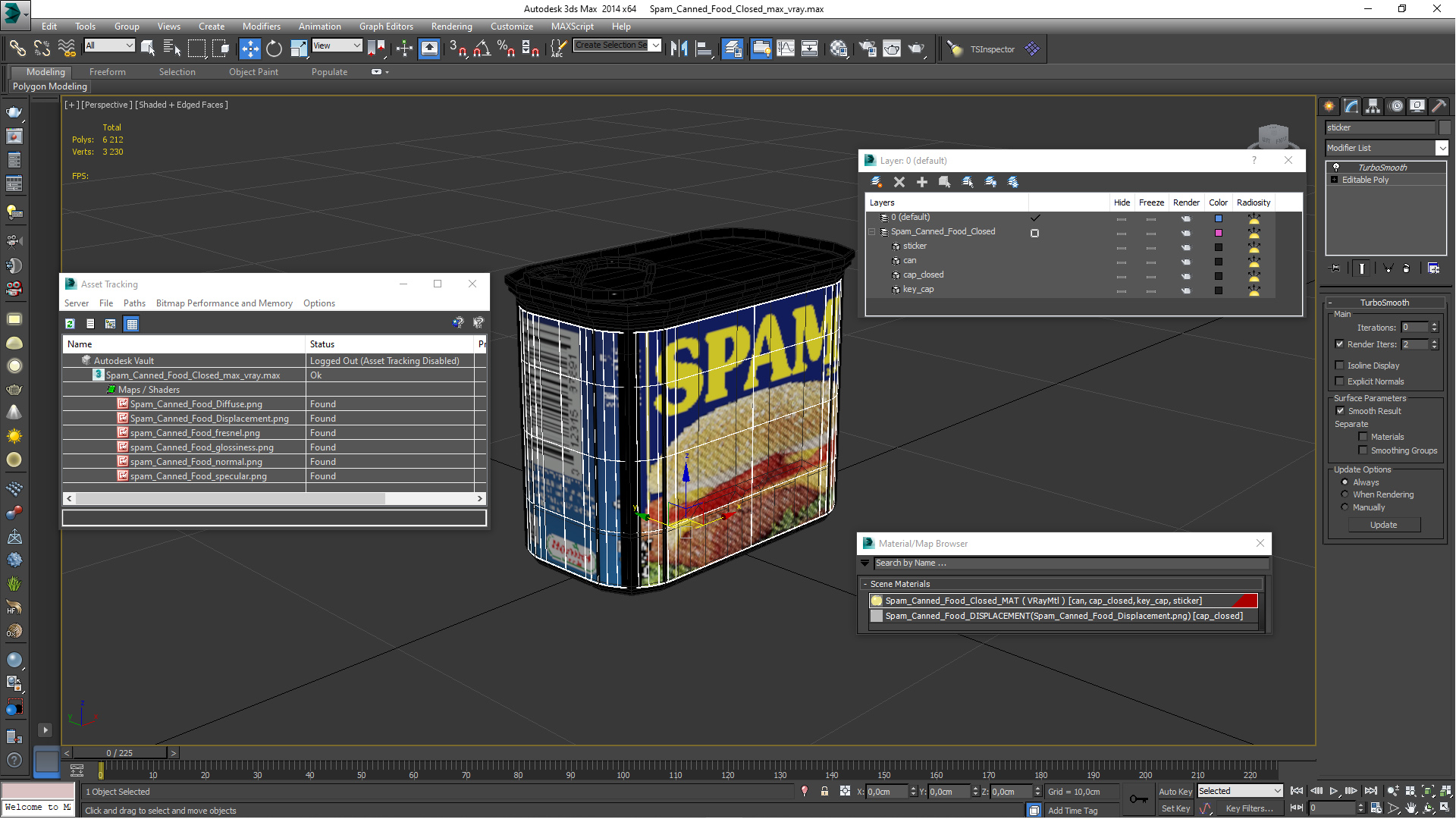Screen dimensions: 1456x819
Task: Click the Mirror tool icon
Action: tap(679, 49)
